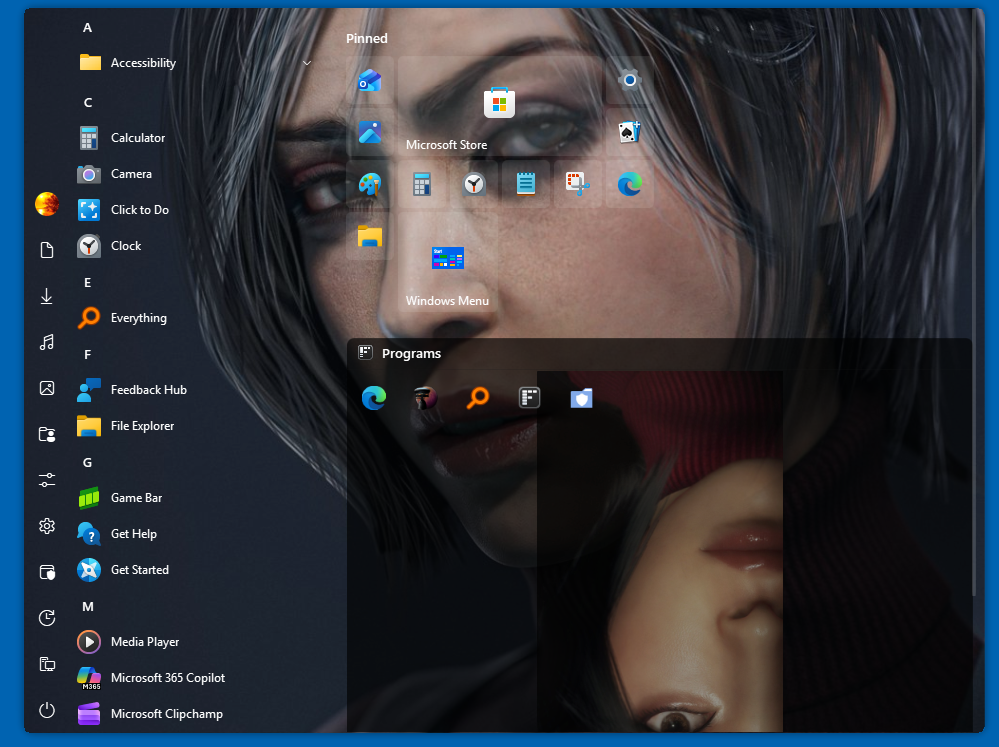This screenshot has height=747, width=999.
Task: Open Microsoft 365 Copilot from app list
Action: [195, 678]
